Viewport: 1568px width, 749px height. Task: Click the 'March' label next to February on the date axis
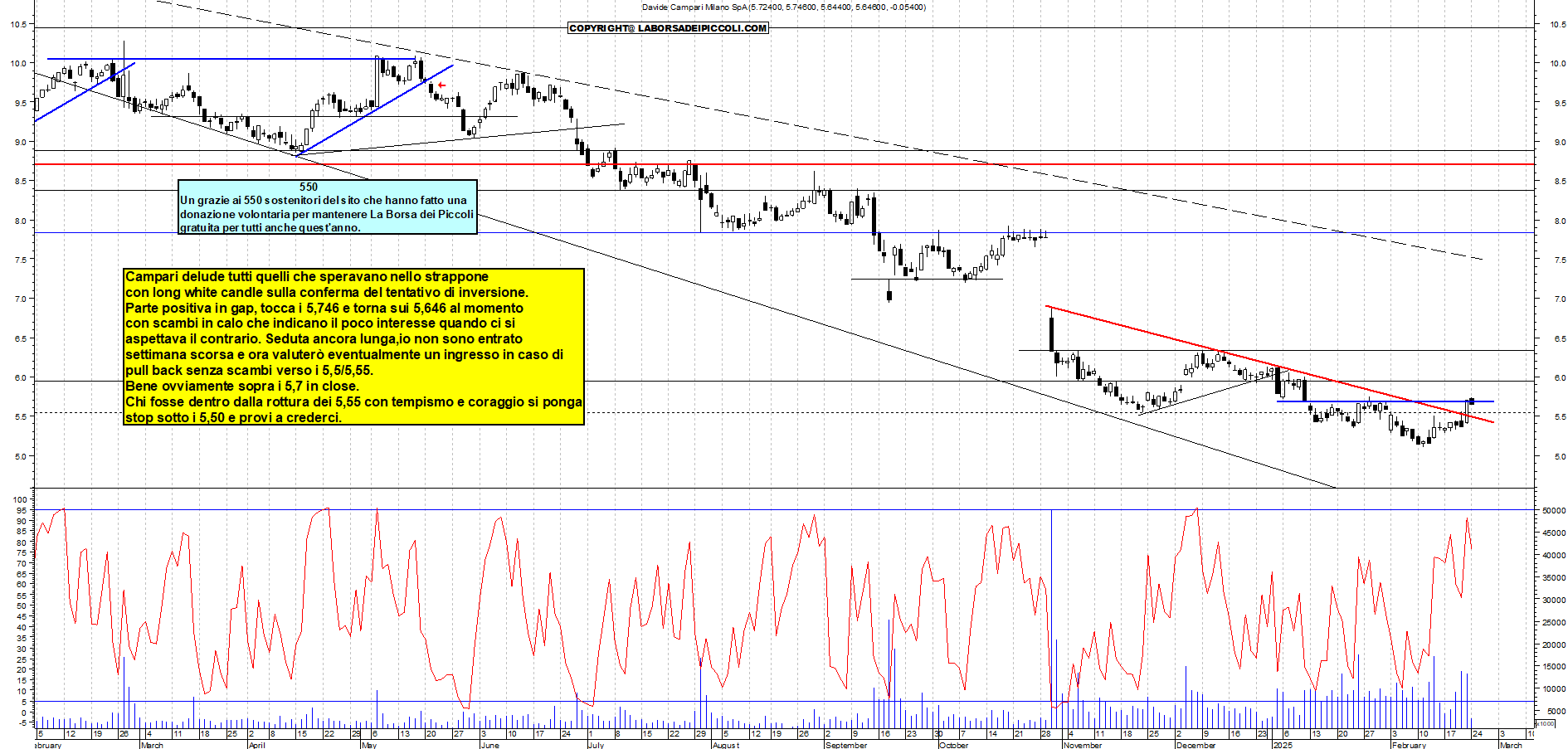point(152,745)
